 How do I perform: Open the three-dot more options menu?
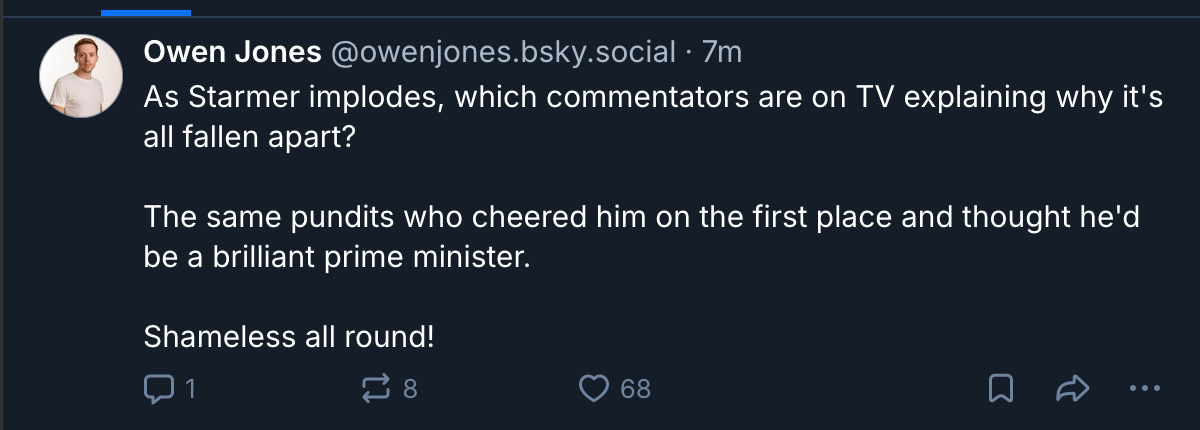point(1144,388)
